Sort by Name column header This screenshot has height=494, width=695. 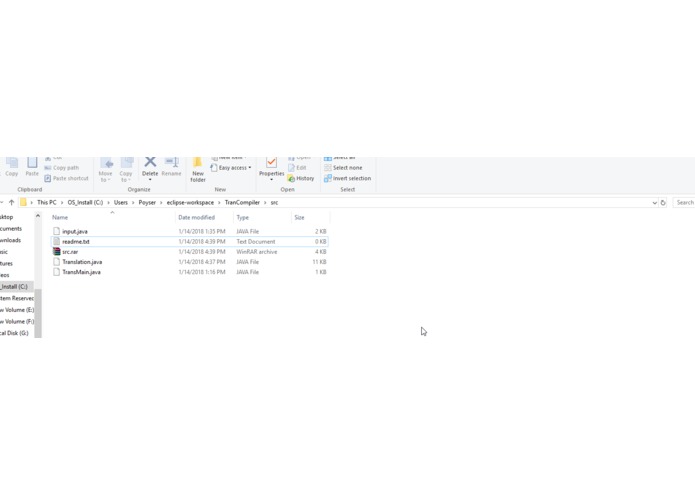tap(60, 218)
